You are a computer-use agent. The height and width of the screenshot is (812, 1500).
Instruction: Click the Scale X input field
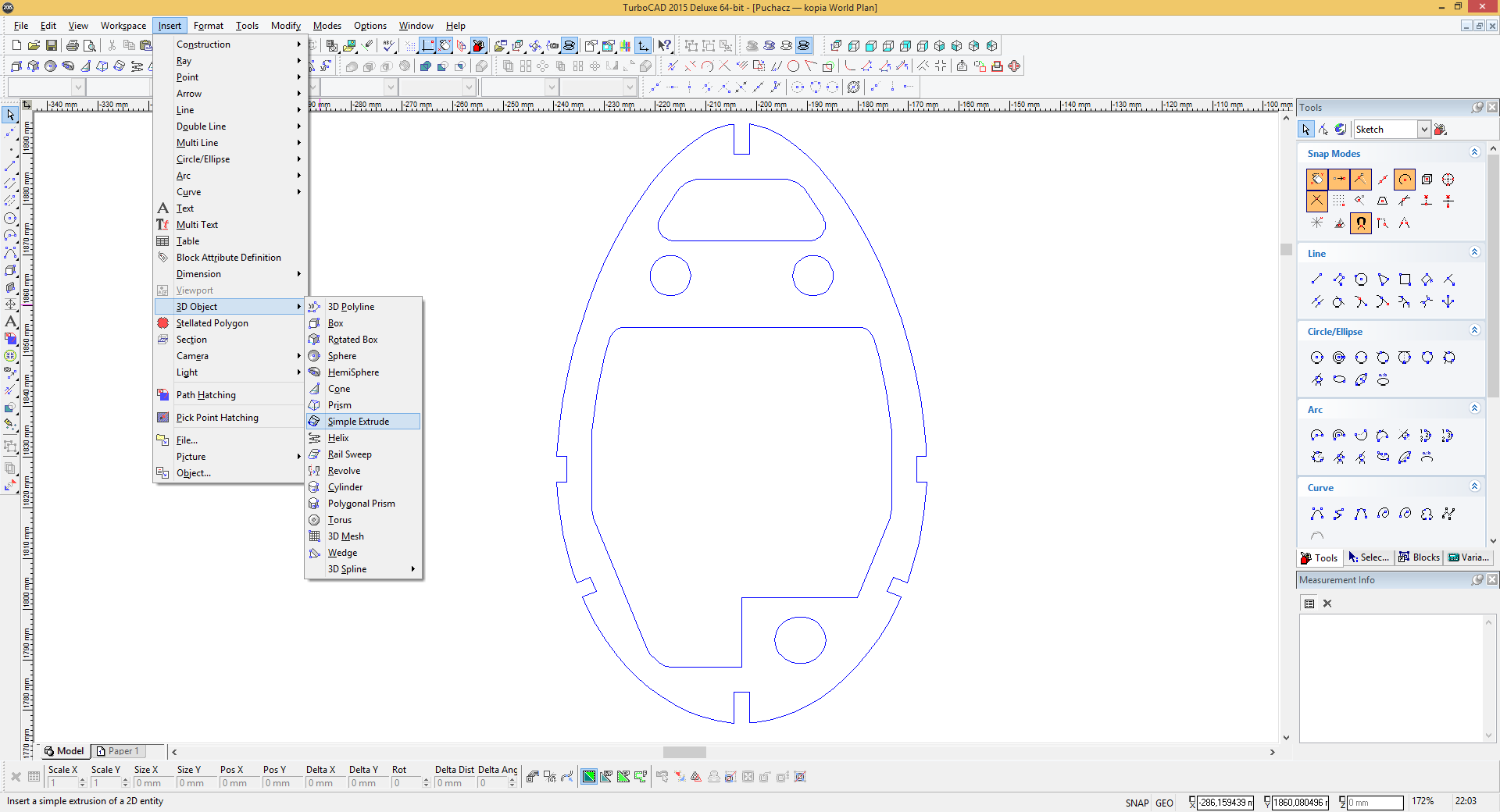[x=62, y=783]
